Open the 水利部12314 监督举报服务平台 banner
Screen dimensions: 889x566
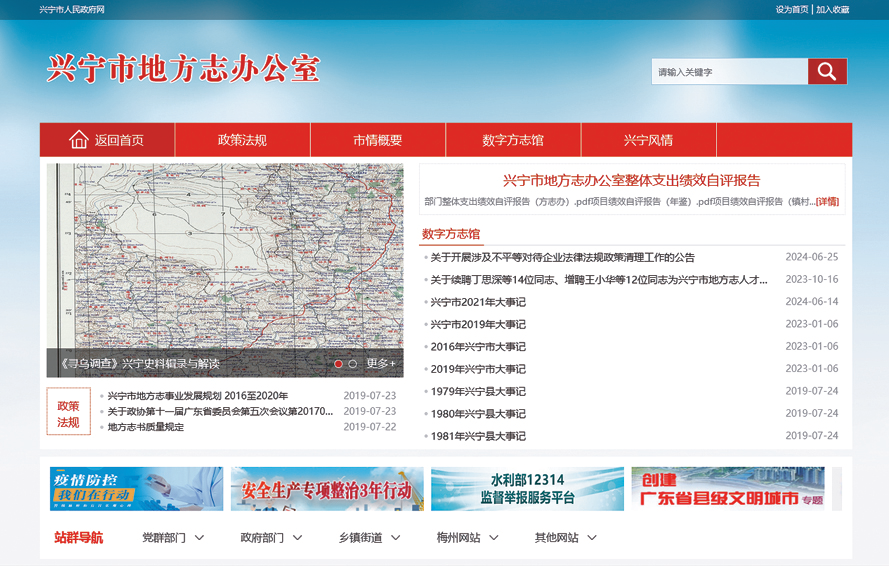(x=527, y=489)
